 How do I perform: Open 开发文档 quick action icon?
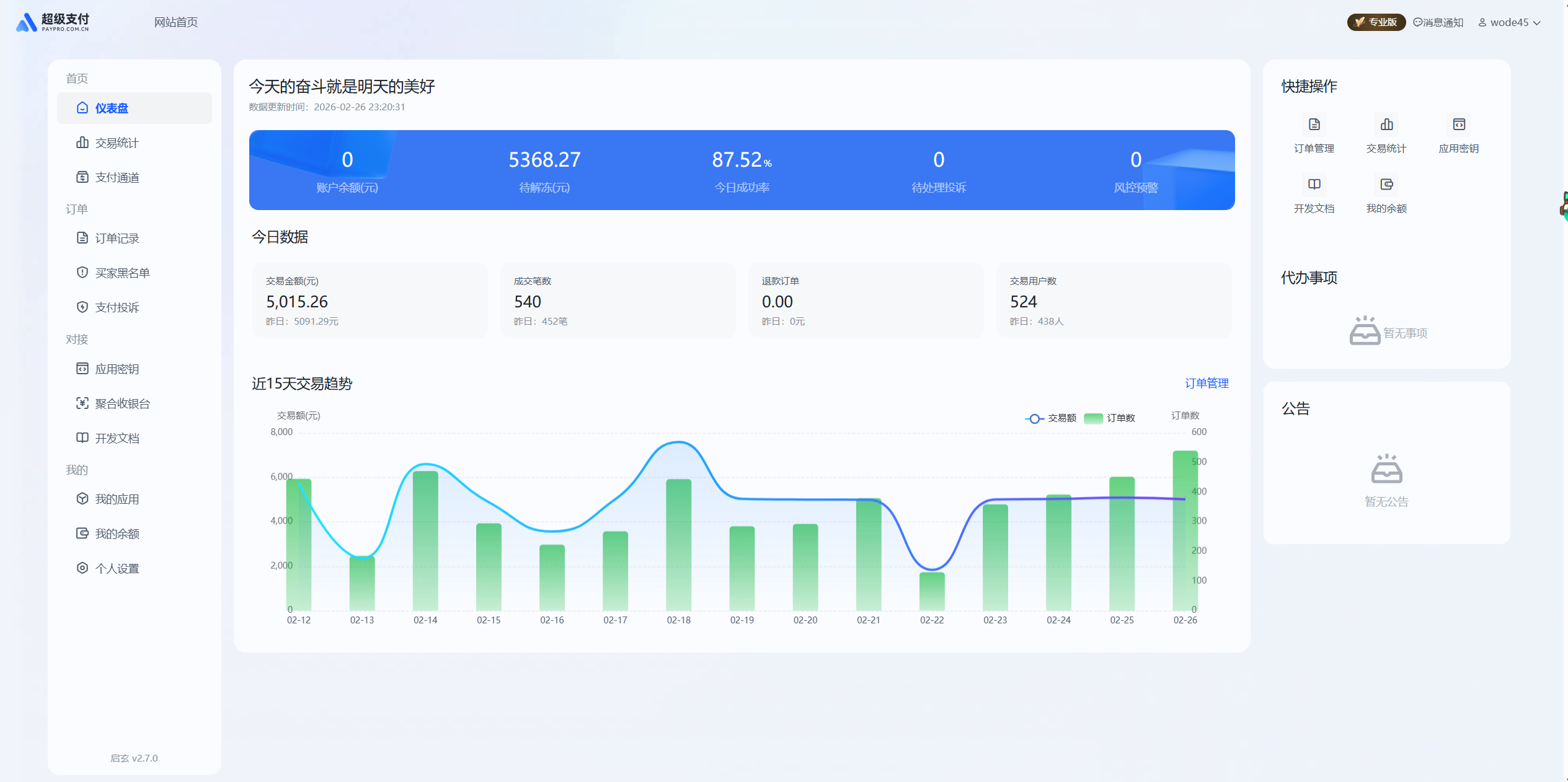point(1314,185)
